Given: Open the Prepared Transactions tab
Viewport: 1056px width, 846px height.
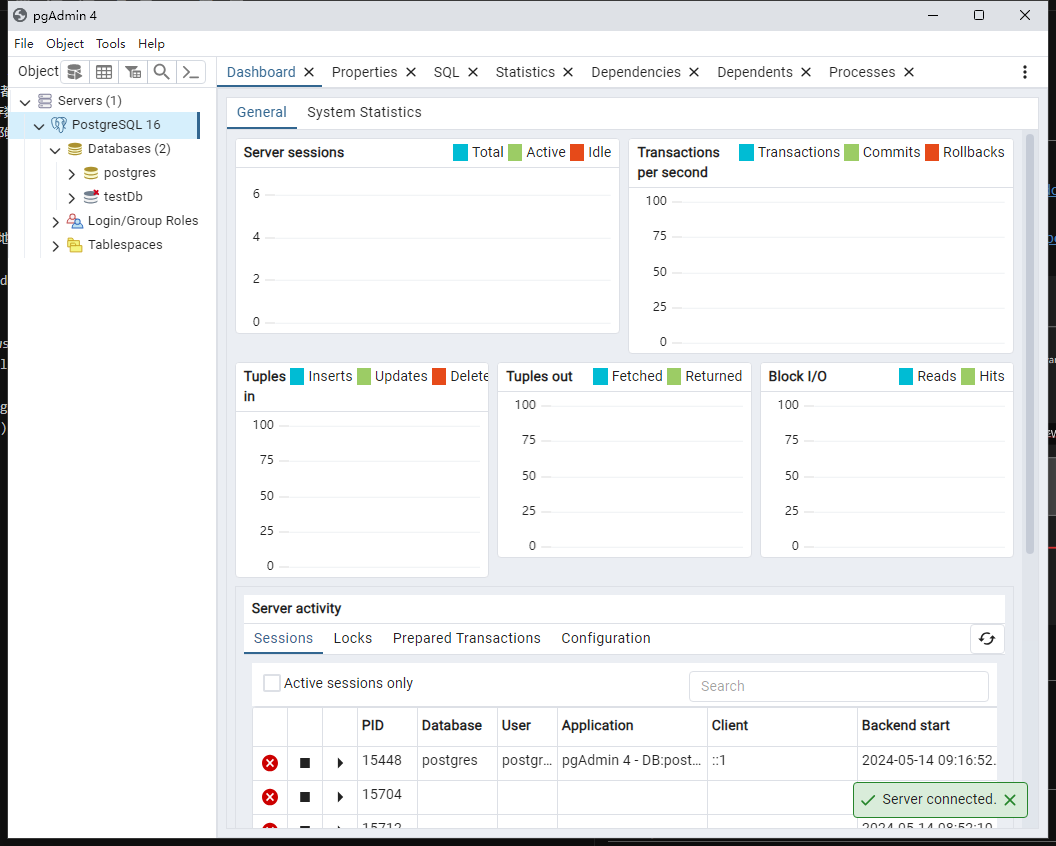Looking at the screenshot, I should [x=467, y=639].
